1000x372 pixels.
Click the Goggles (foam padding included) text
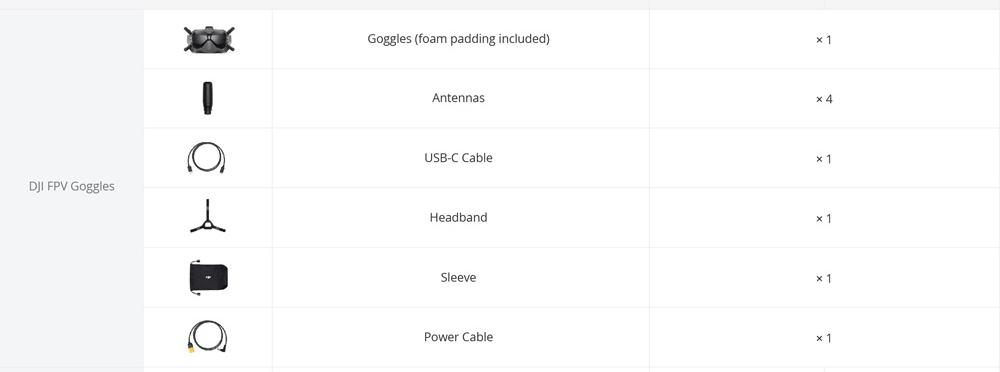pyautogui.click(x=459, y=39)
